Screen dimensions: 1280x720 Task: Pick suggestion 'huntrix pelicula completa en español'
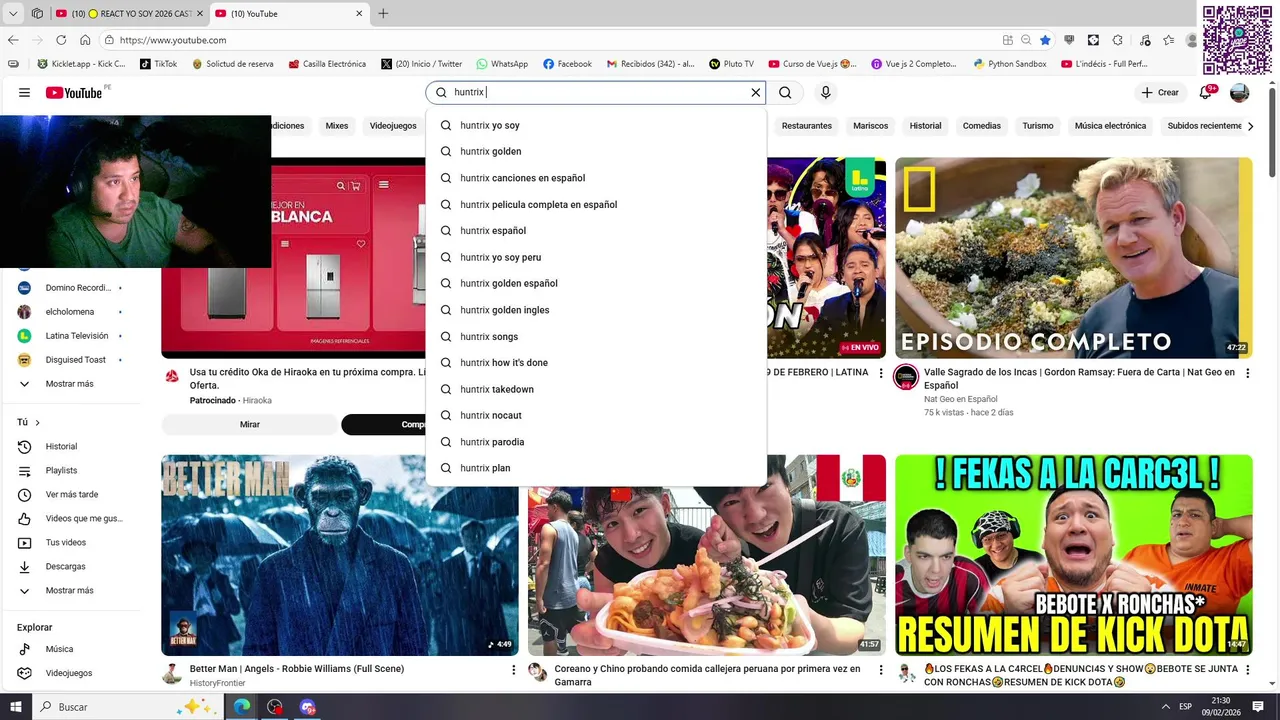(x=596, y=204)
